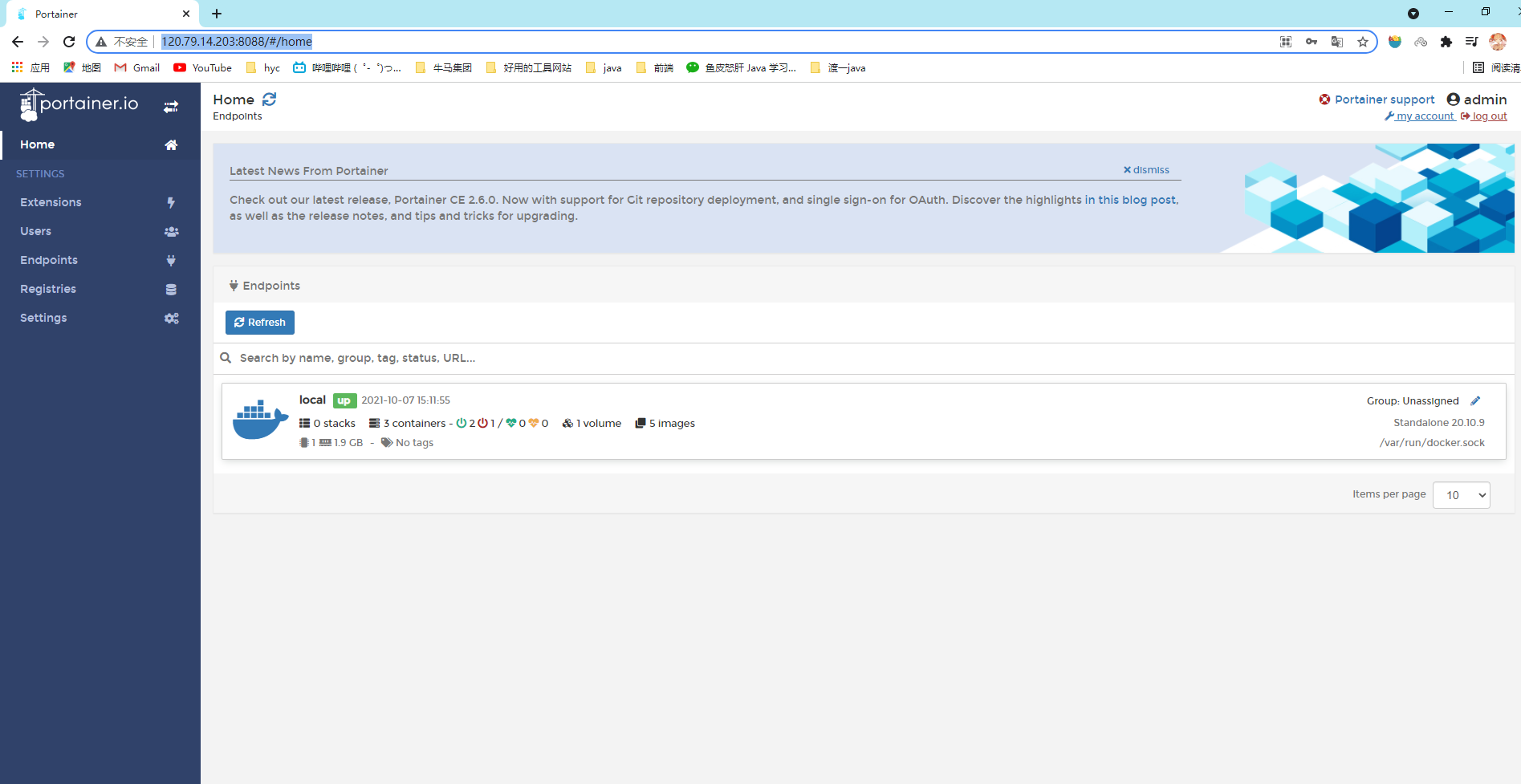Open the 'this blog post' link
Image resolution: width=1521 pixels, height=784 pixels.
click(x=1137, y=200)
